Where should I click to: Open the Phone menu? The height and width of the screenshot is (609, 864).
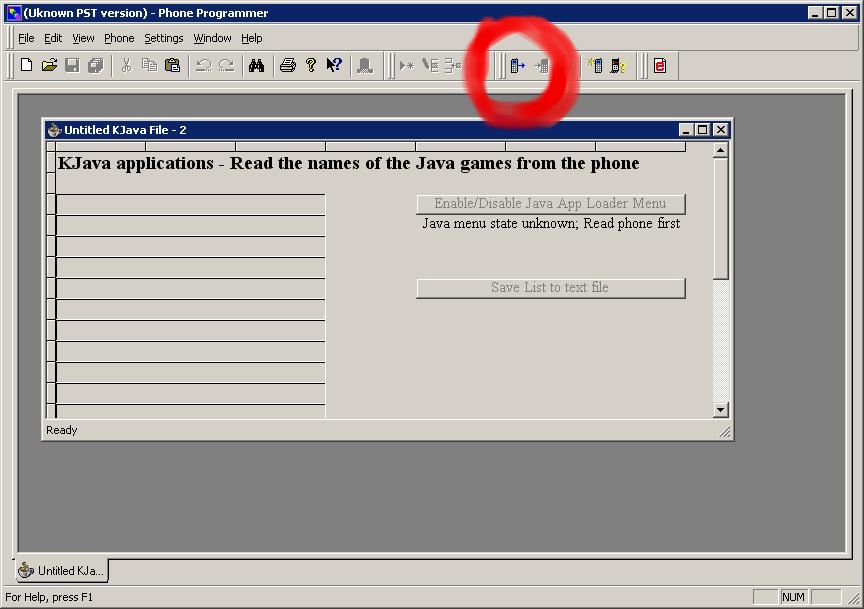(119, 38)
